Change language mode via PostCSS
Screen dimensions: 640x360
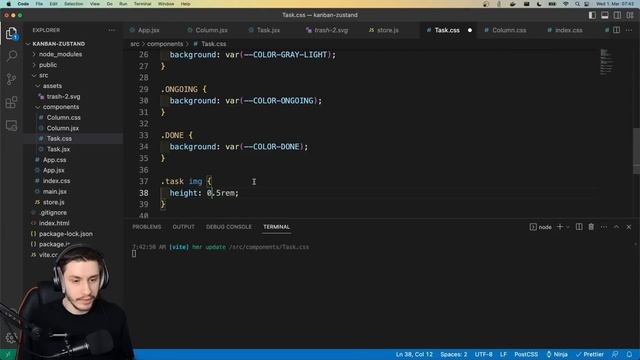tap(526, 354)
